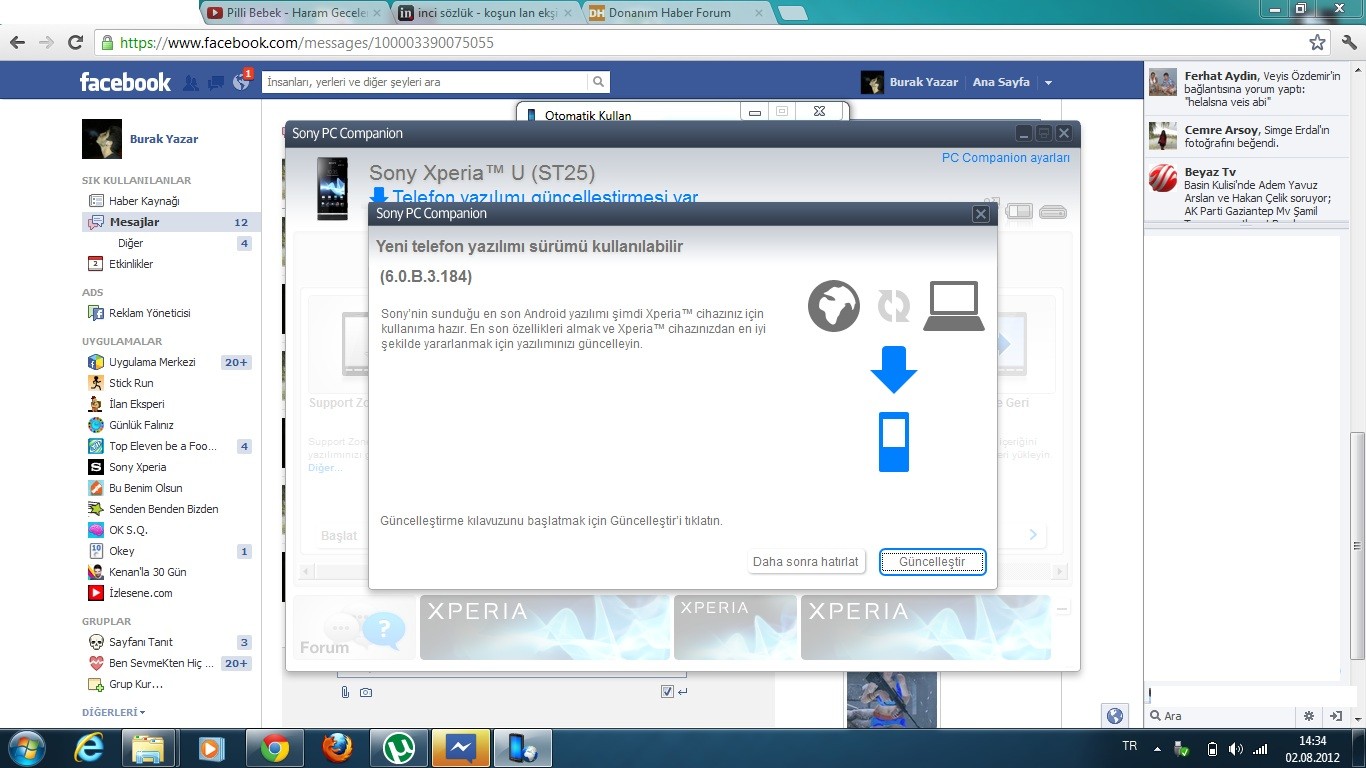Open Windows Start menu
Image resolution: width=1366 pixels, height=768 pixels.
[25, 748]
